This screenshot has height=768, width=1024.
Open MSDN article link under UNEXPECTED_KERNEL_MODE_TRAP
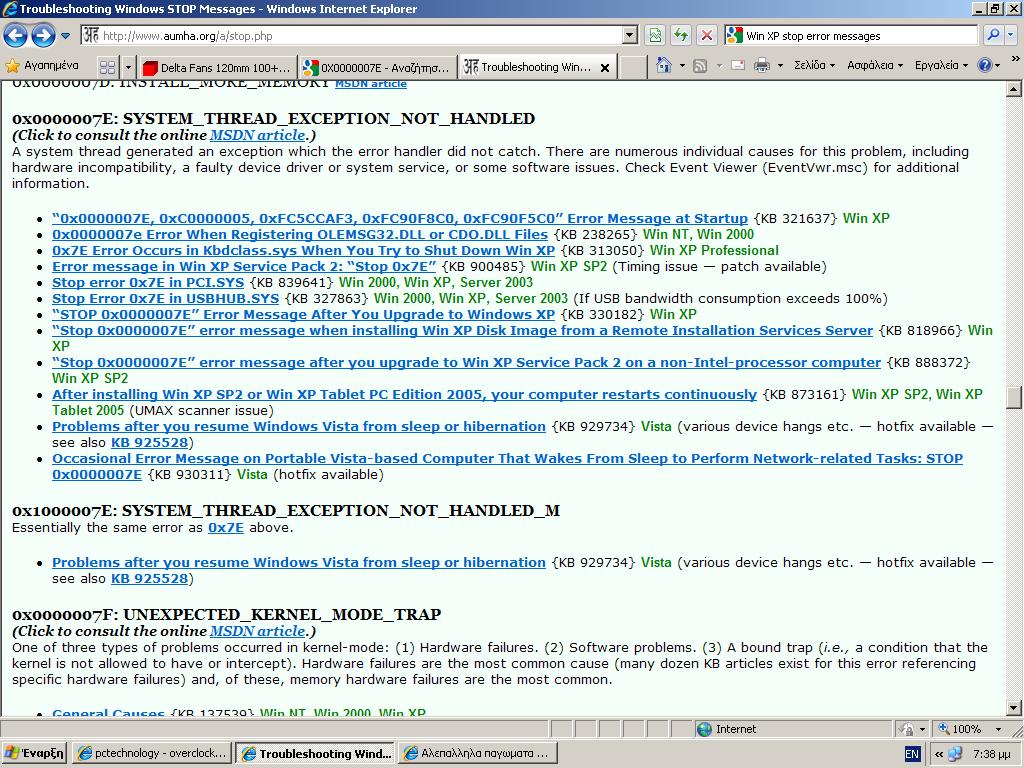click(x=257, y=631)
